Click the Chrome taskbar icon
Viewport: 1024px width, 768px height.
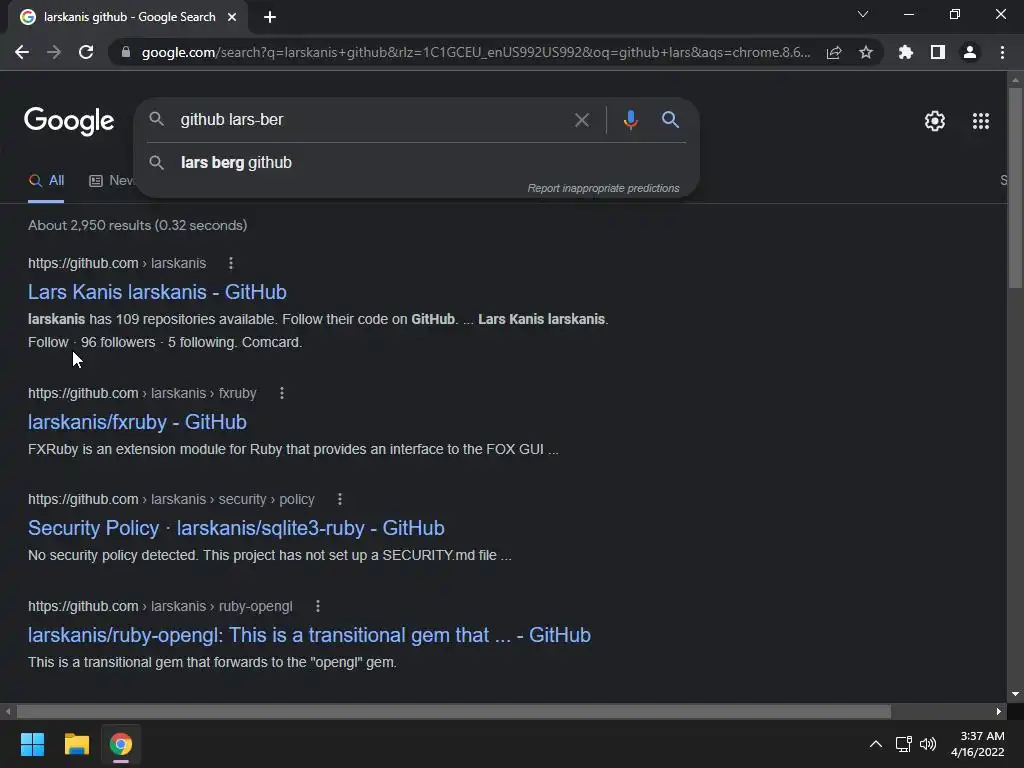121,744
